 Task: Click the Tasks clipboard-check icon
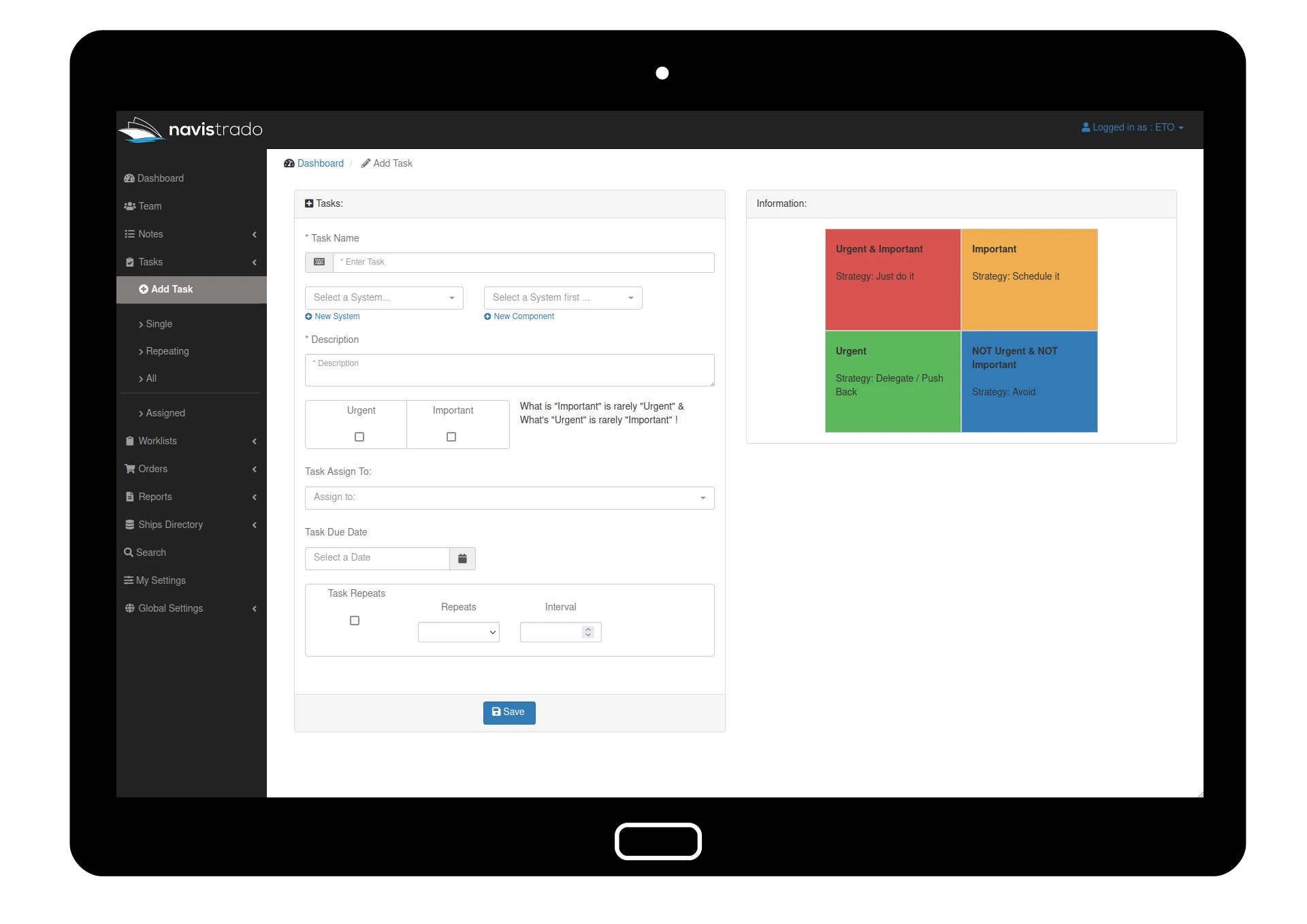(129, 262)
